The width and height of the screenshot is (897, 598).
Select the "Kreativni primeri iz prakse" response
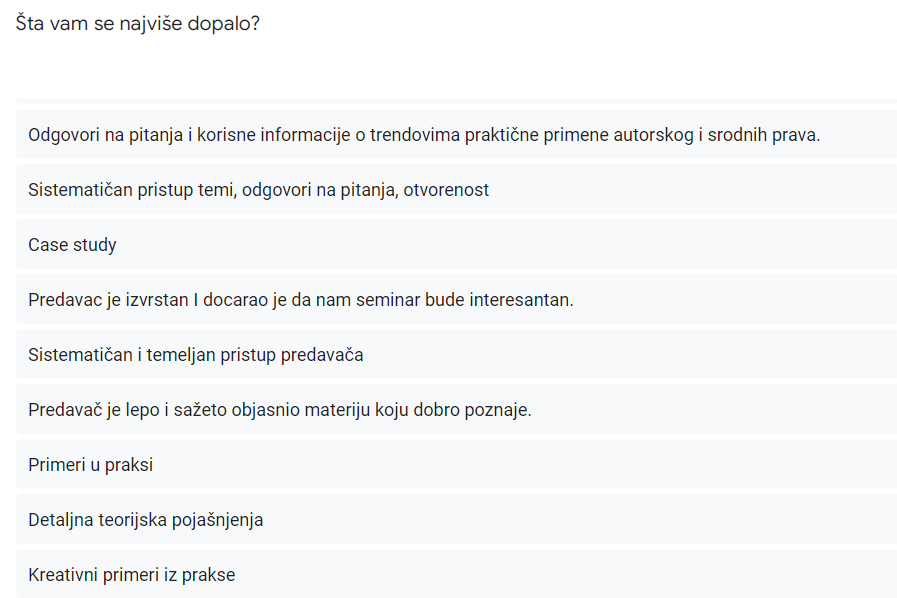pos(131,574)
